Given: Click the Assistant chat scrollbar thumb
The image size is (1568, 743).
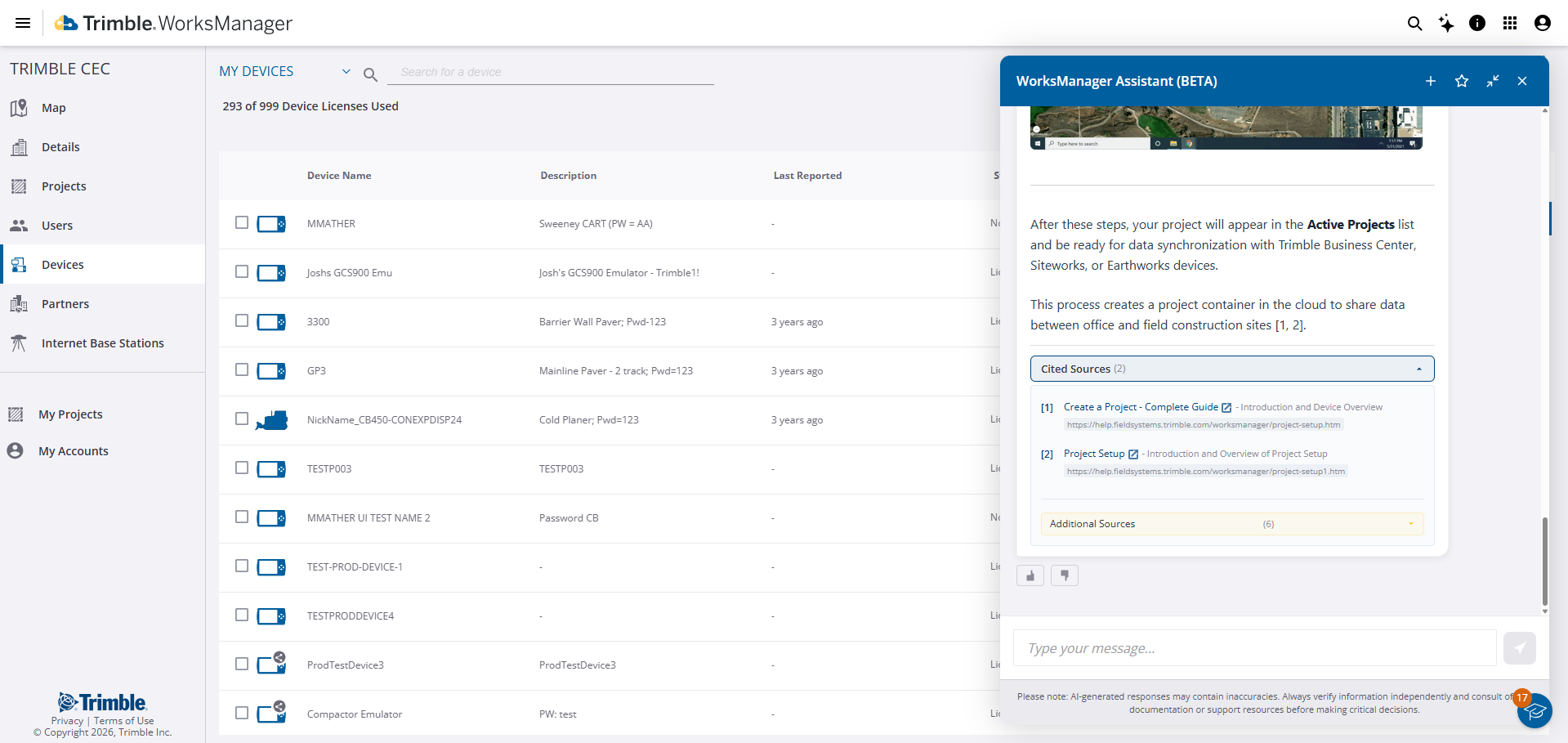Looking at the screenshot, I should (x=1544, y=562).
